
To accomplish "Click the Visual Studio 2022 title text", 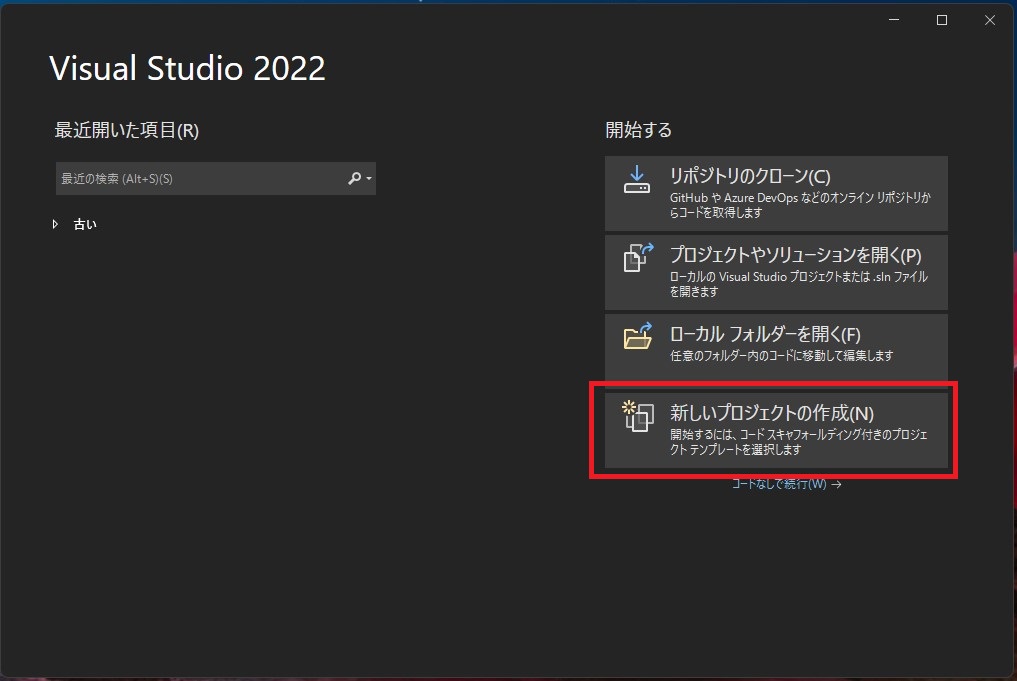I will click(187, 69).
